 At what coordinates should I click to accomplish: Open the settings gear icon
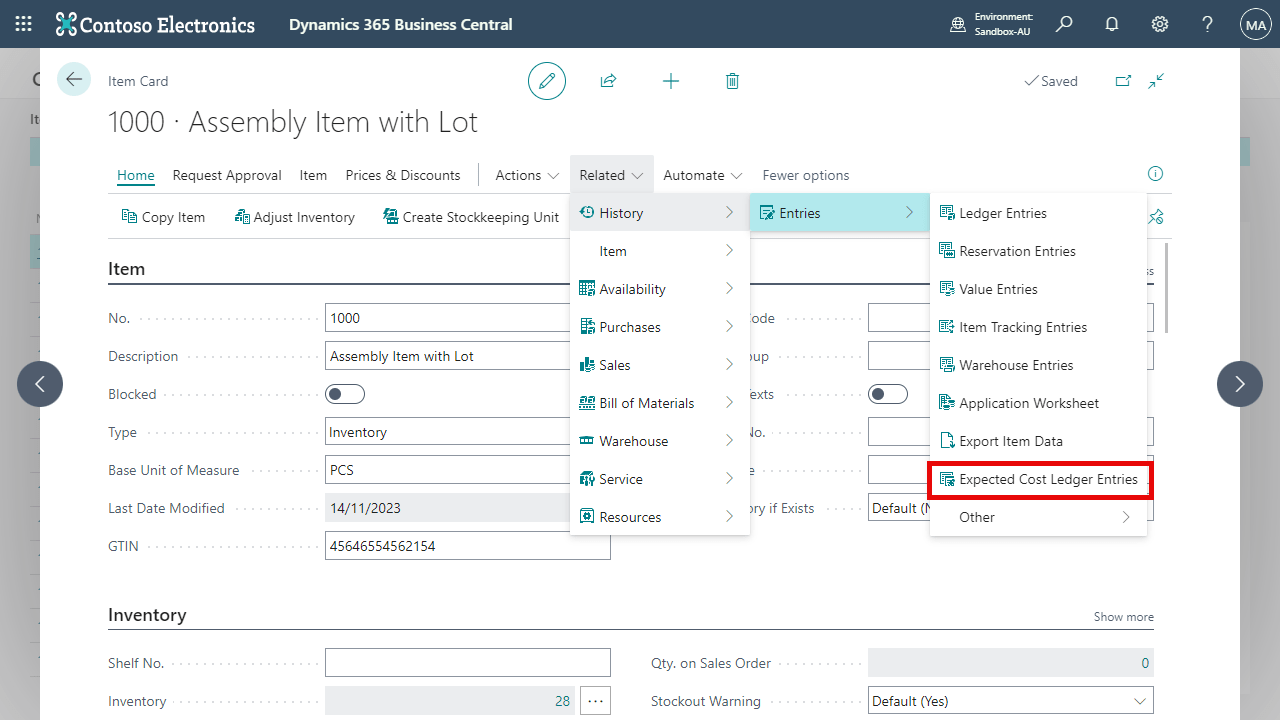1159,24
